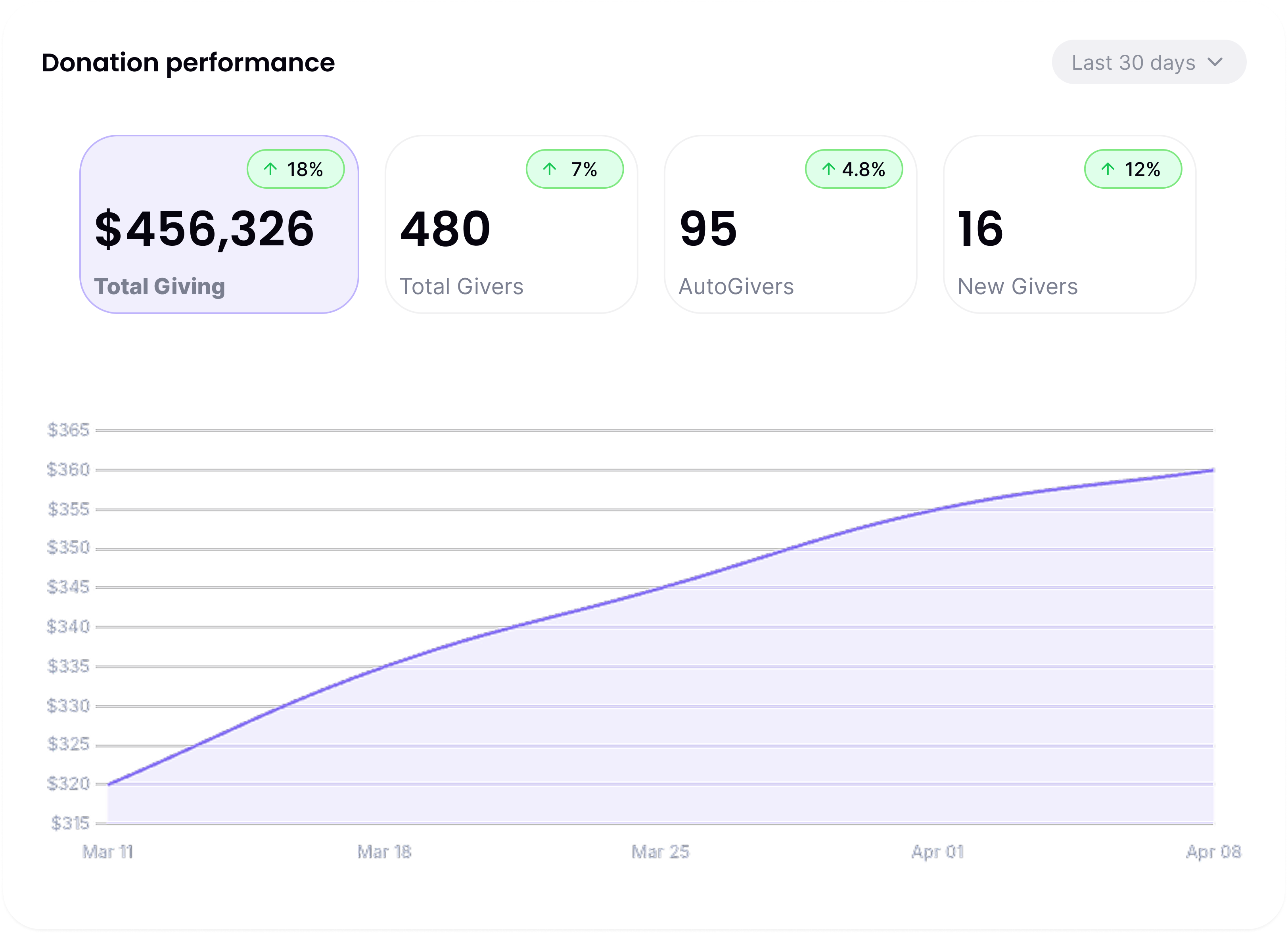The image size is (1288, 934).
Task: Click the 480 givers count
Action: click(x=445, y=229)
